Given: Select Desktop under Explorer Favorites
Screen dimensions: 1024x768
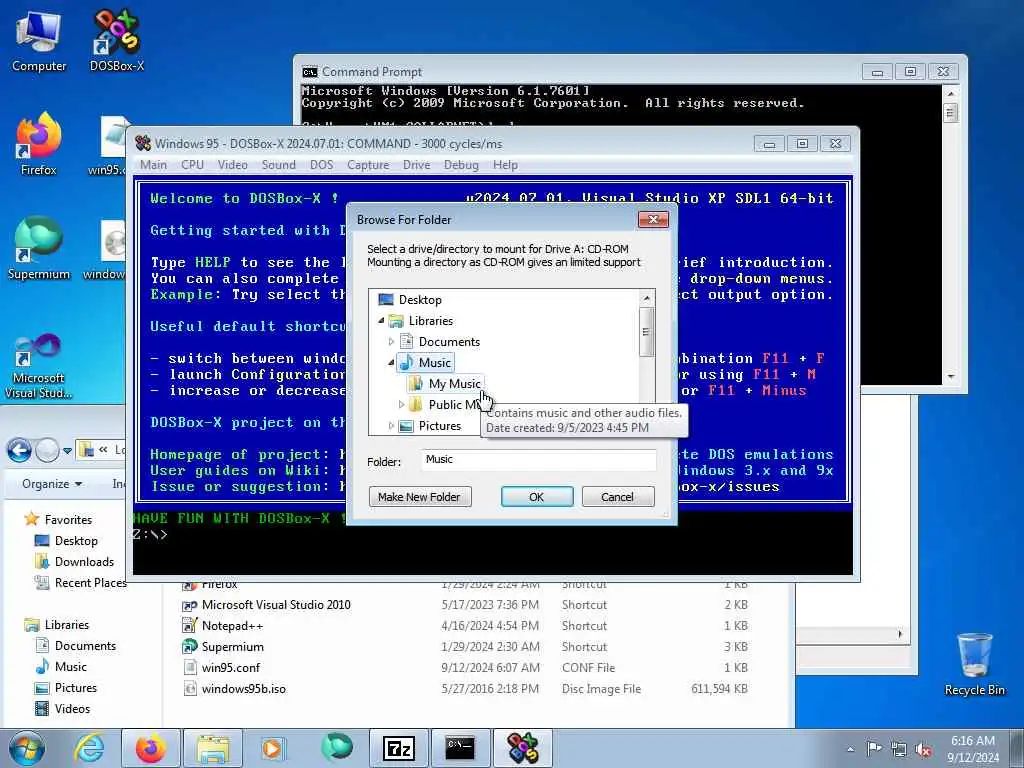Looking at the screenshot, I should pos(76,541).
